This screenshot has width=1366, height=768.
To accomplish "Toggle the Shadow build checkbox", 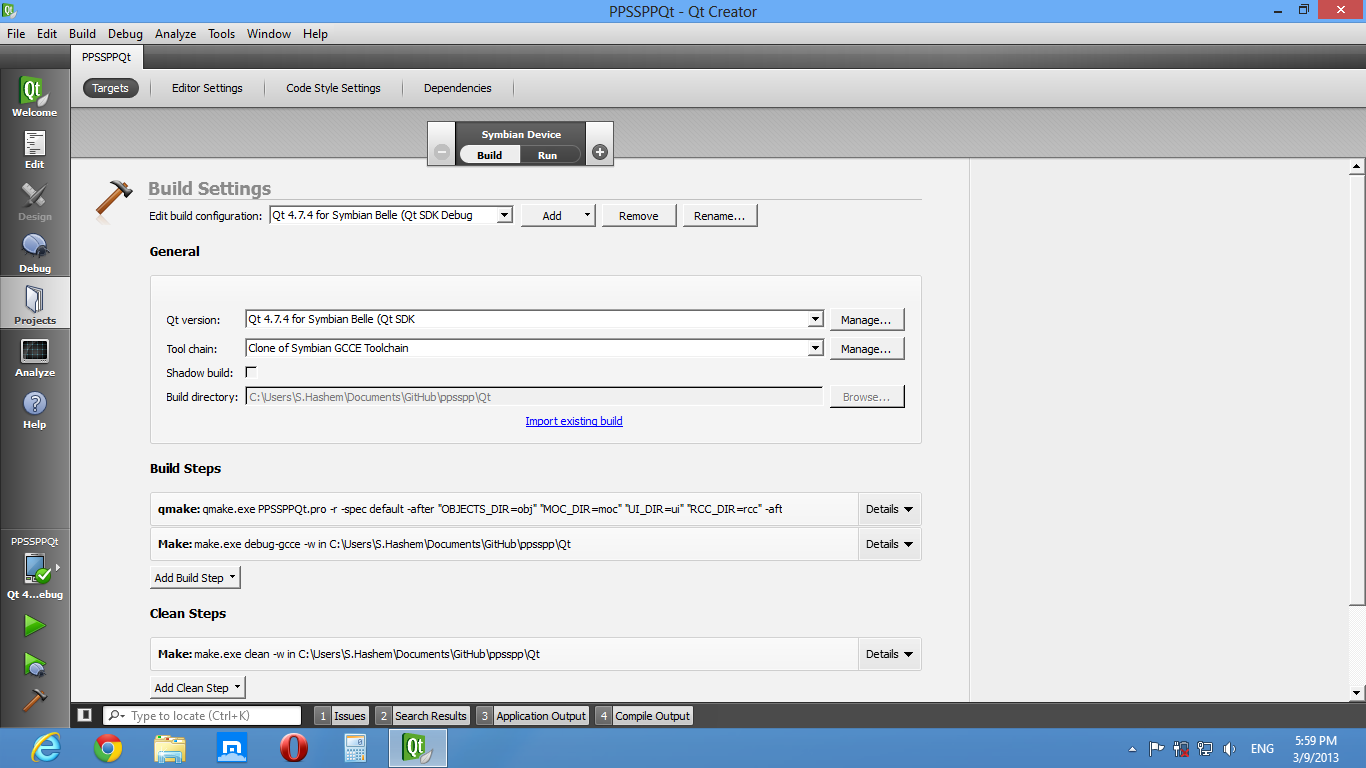I will pyautogui.click(x=251, y=372).
